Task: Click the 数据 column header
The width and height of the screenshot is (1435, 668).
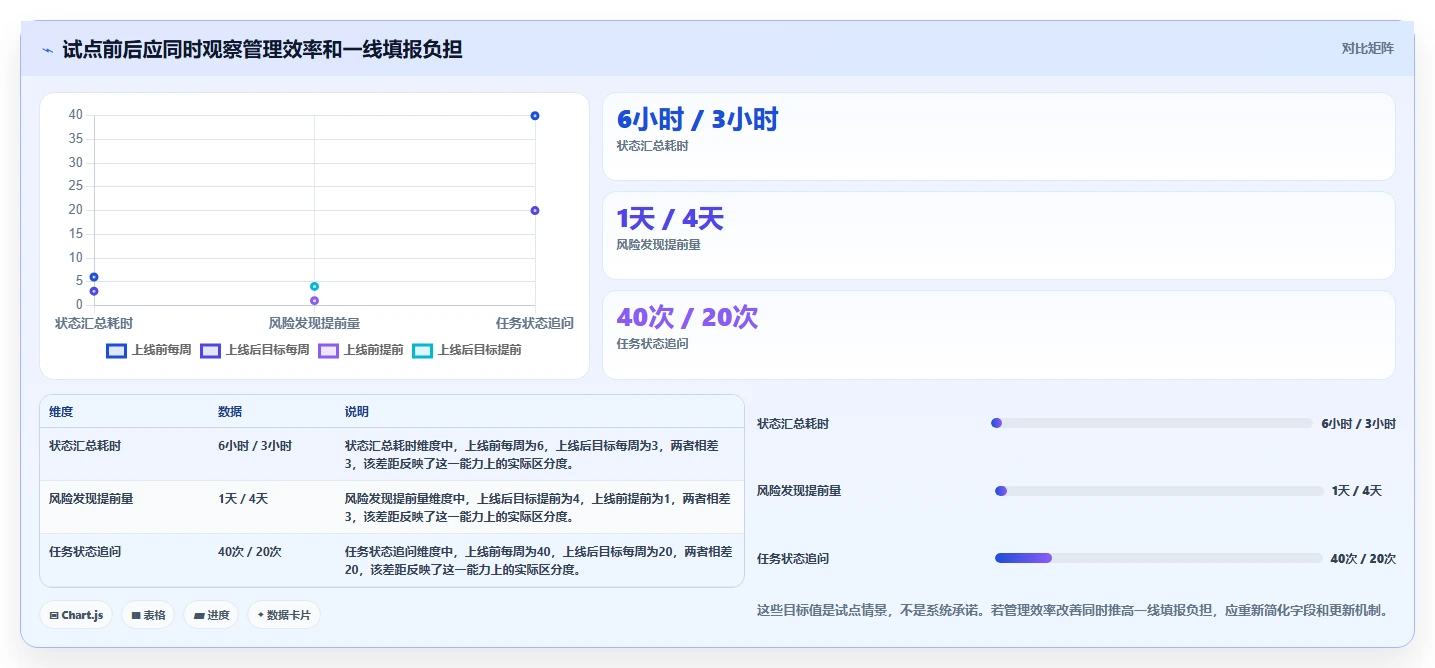Action: pos(230,412)
